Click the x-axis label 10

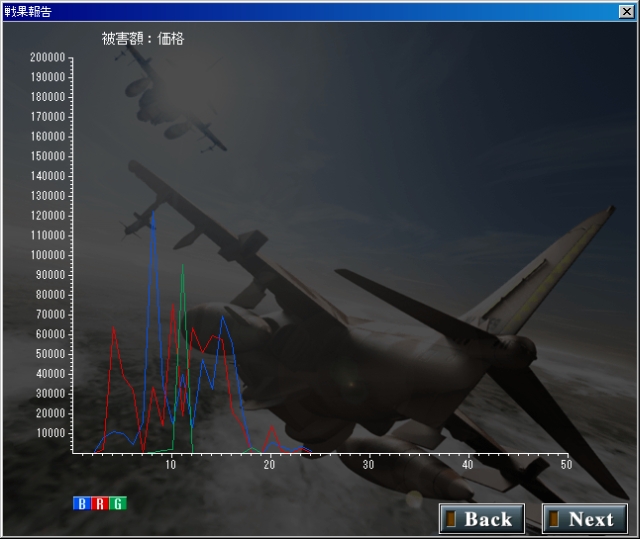coord(171,465)
